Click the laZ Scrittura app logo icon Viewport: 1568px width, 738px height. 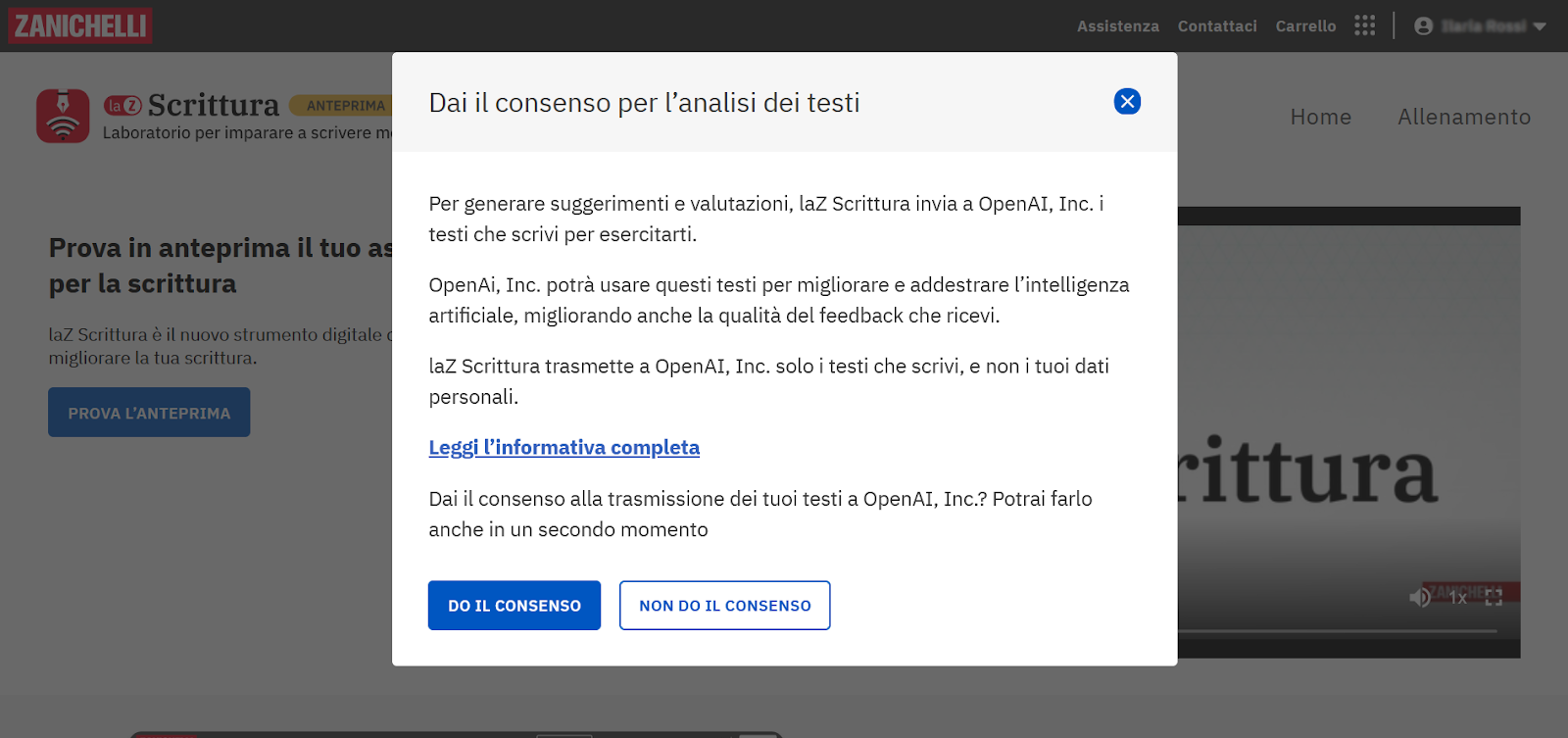pyautogui.click(x=63, y=116)
